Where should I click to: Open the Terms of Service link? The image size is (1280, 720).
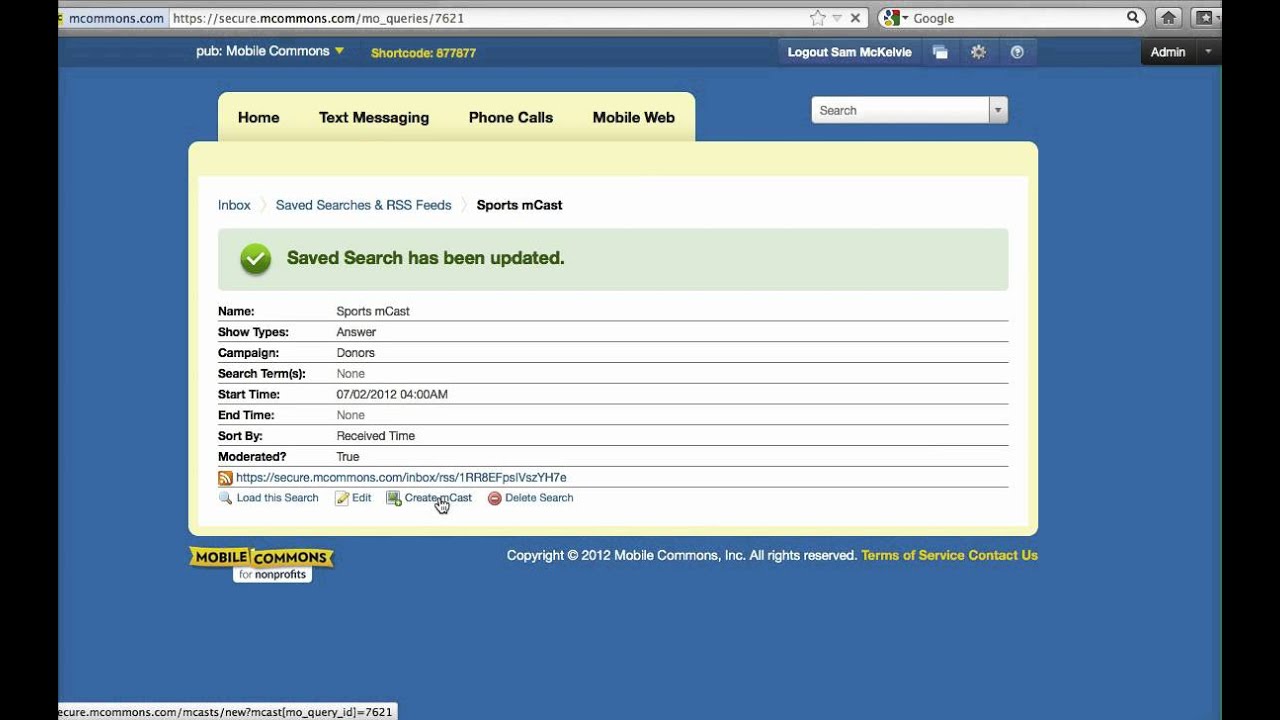point(913,555)
